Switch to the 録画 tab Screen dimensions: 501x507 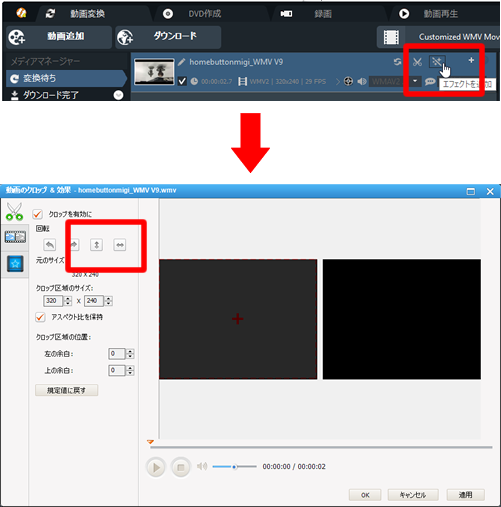[323, 14]
